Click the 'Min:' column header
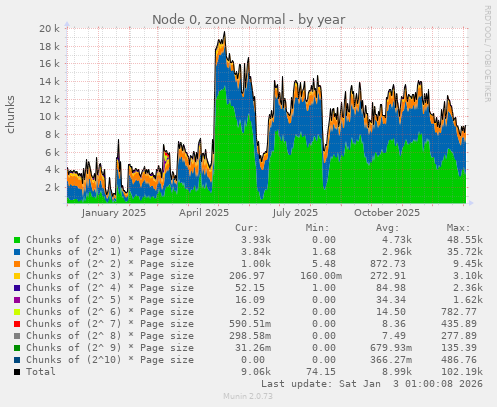This screenshot has width=497, height=407. tap(317, 228)
